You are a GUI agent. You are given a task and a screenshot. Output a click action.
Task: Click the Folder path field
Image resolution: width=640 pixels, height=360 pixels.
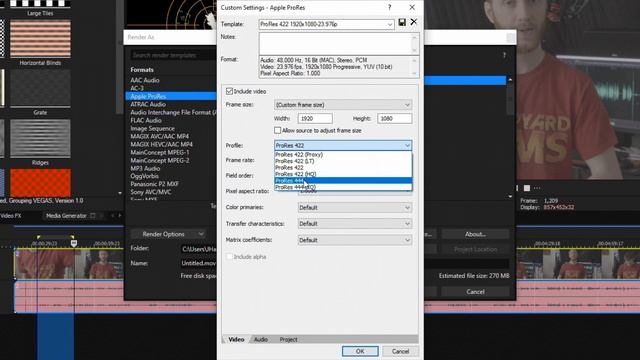tap(199, 249)
